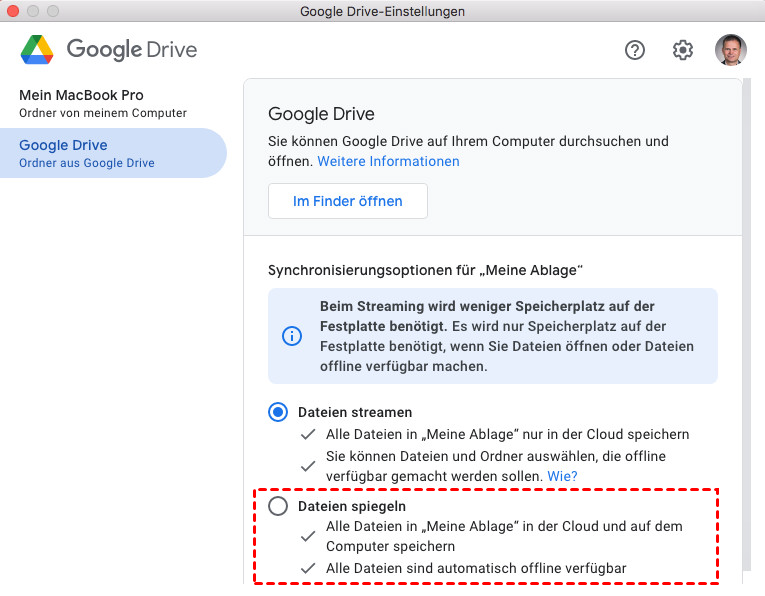Image resolution: width=765 pixels, height=596 pixels.
Task: Click the checkmark beside 'nur in der Cloud speichern'
Action: point(308,434)
